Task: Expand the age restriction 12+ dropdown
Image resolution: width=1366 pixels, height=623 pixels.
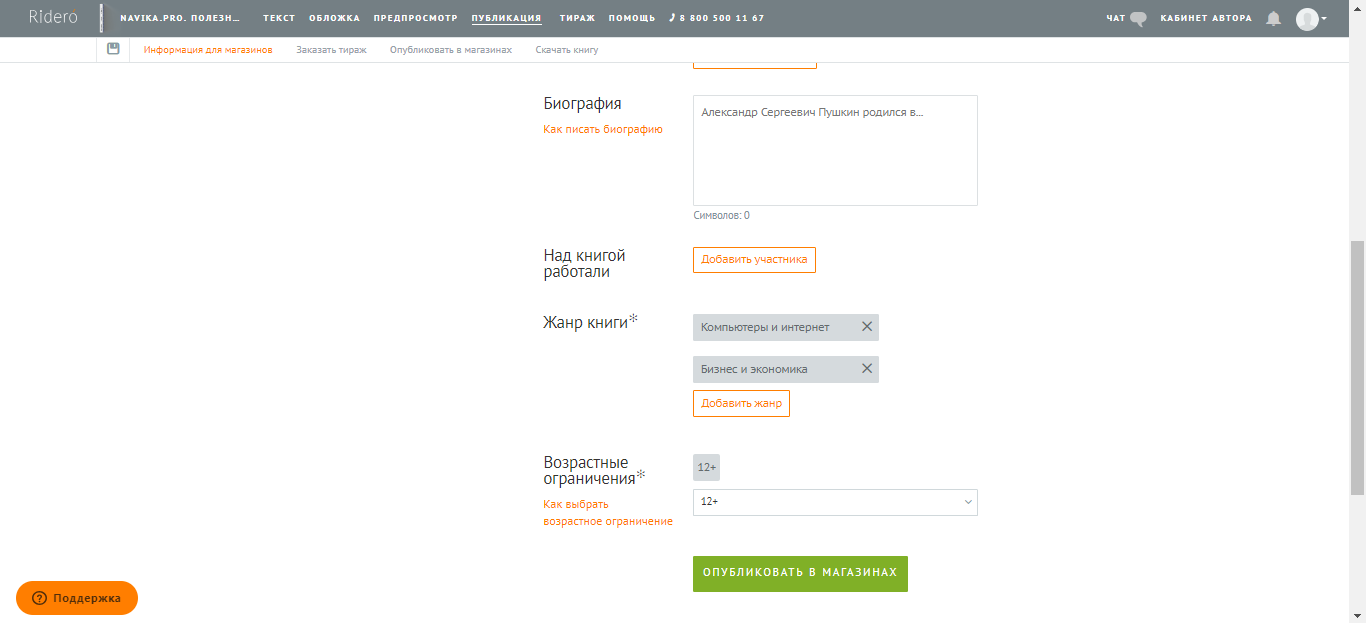Action: tap(835, 502)
